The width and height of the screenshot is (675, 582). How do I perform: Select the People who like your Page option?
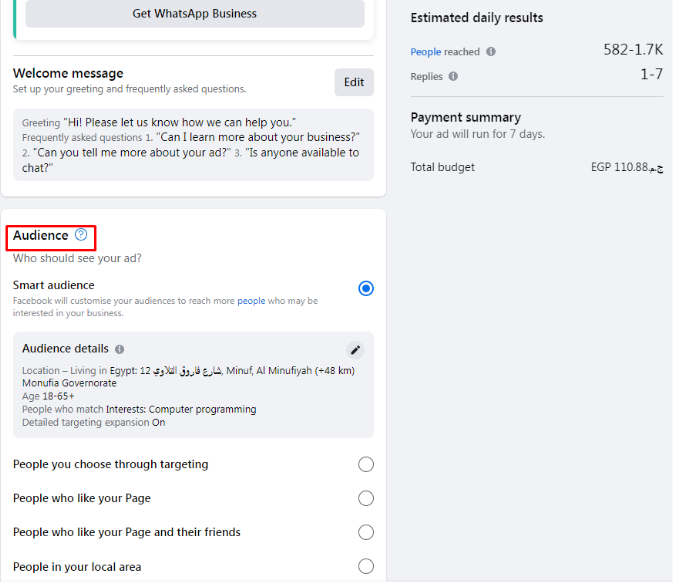pyautogui.click(x=366, y=498)
